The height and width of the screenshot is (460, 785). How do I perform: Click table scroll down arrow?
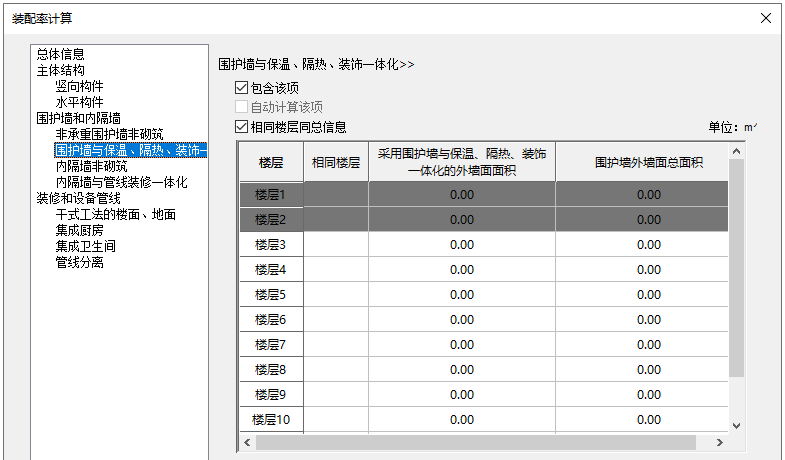[x=737, y=425]
